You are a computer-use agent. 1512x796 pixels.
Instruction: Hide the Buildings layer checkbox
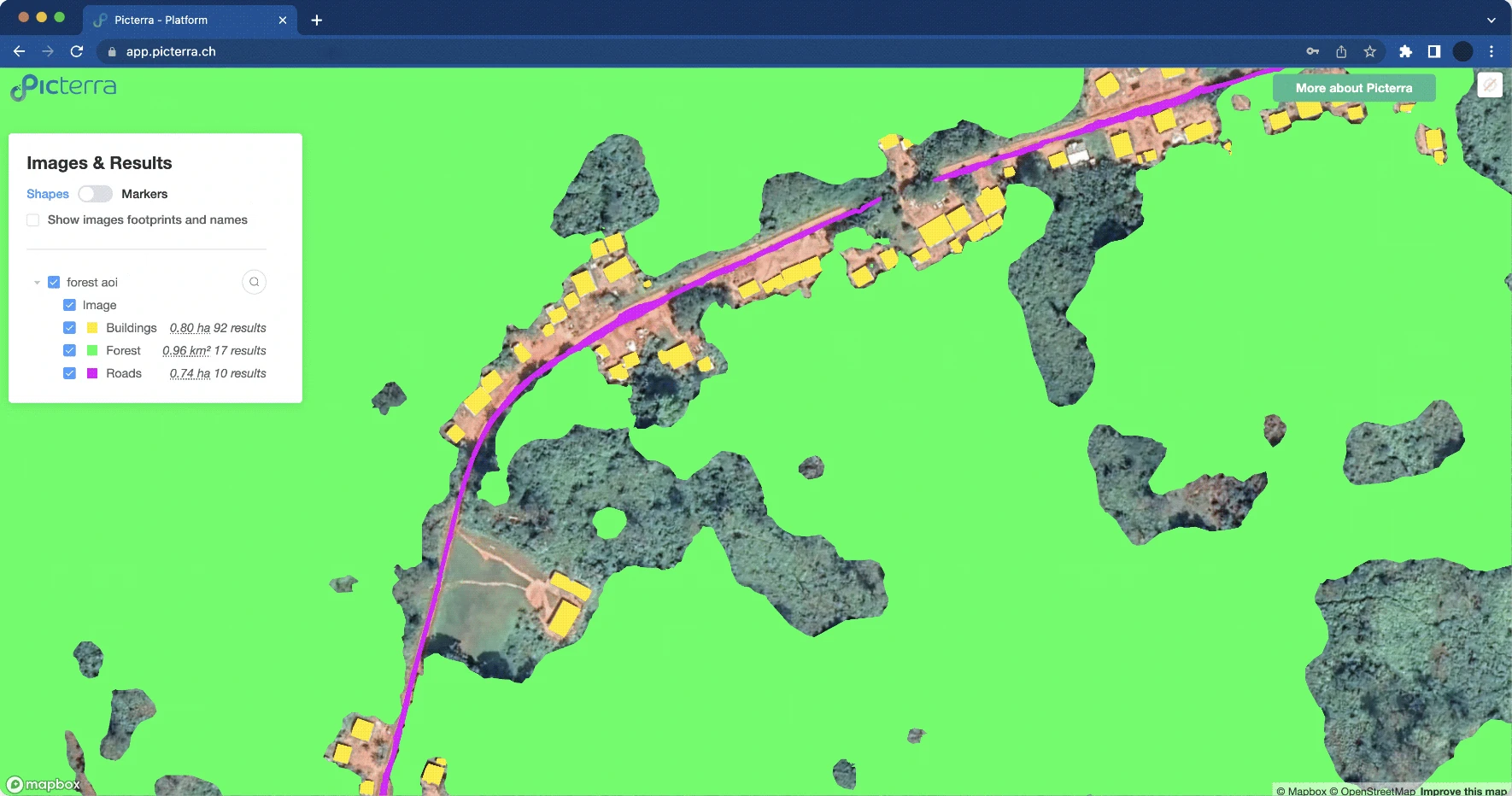pyautogui.click(x=69, y=328)
